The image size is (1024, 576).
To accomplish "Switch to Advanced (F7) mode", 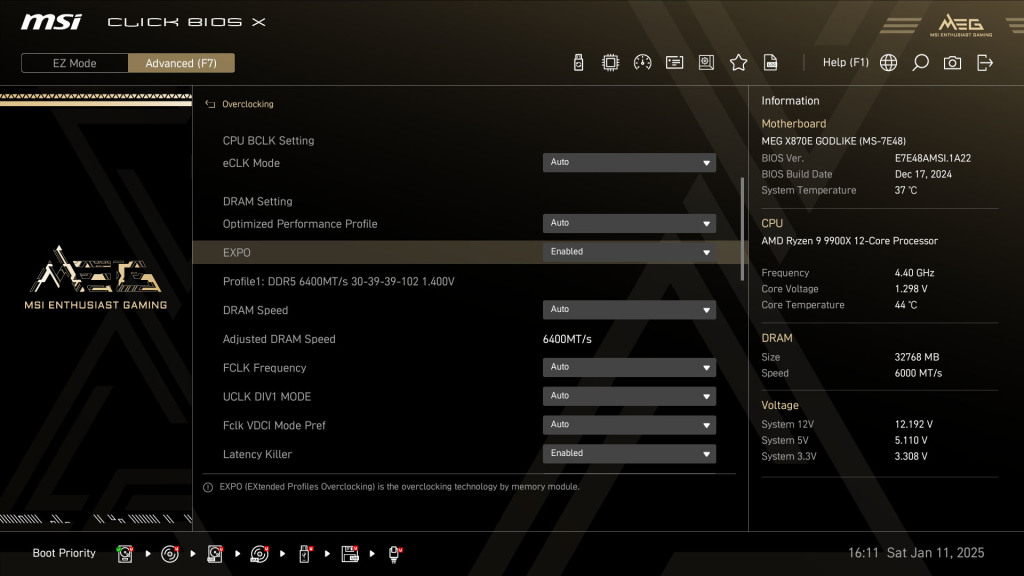I will (181, 63).
